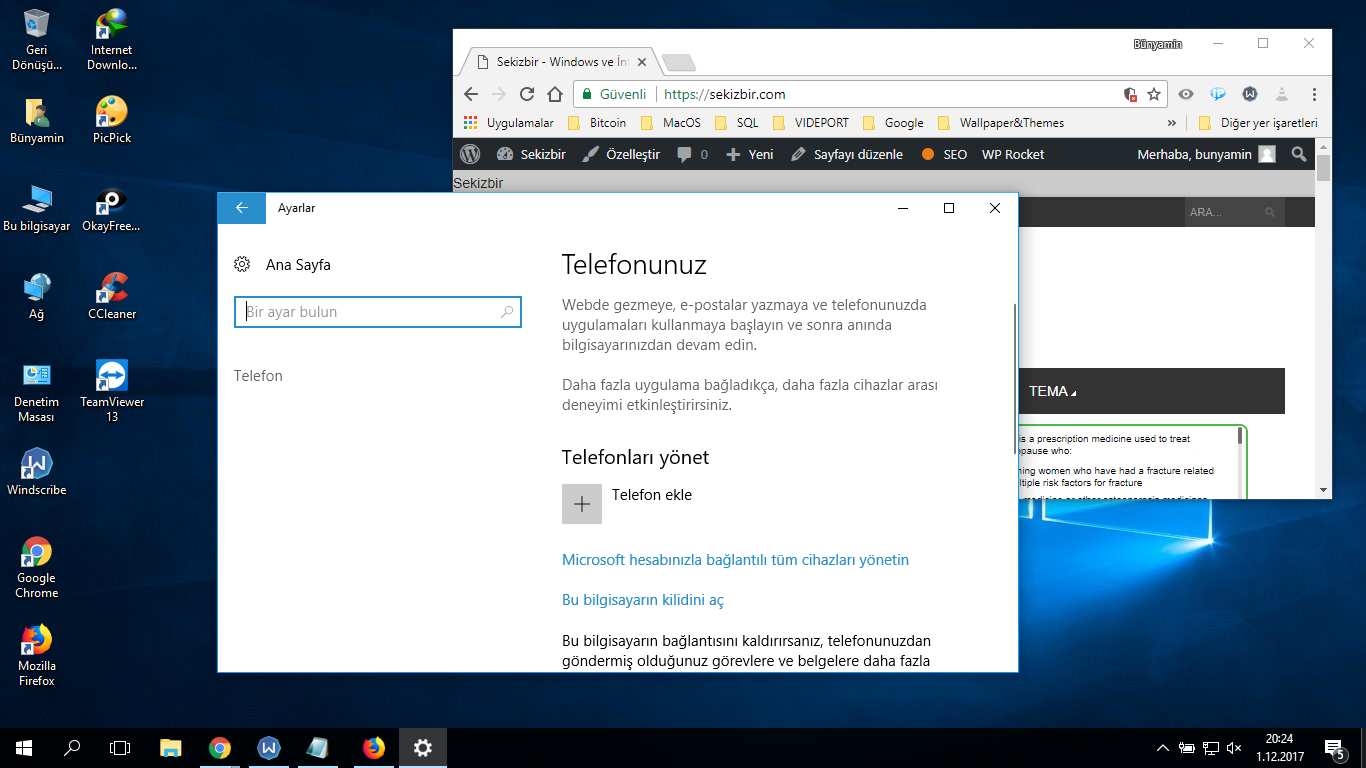The height and width of the screenshot is (768, 1366).
Task: Launch TeamViewer 13 desktop shortcut
Action: 112,392
